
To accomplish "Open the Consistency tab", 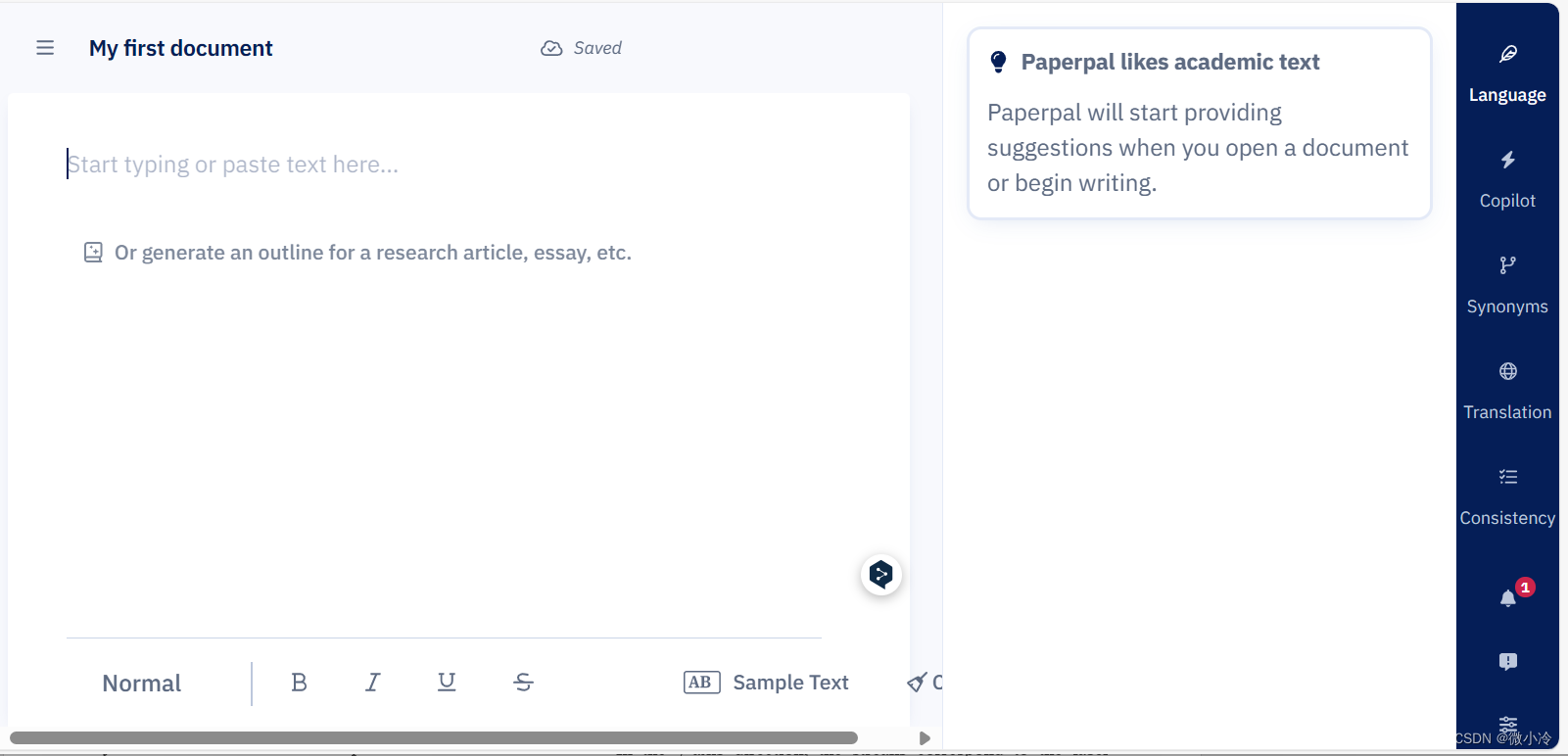I will pos(1507,497).
